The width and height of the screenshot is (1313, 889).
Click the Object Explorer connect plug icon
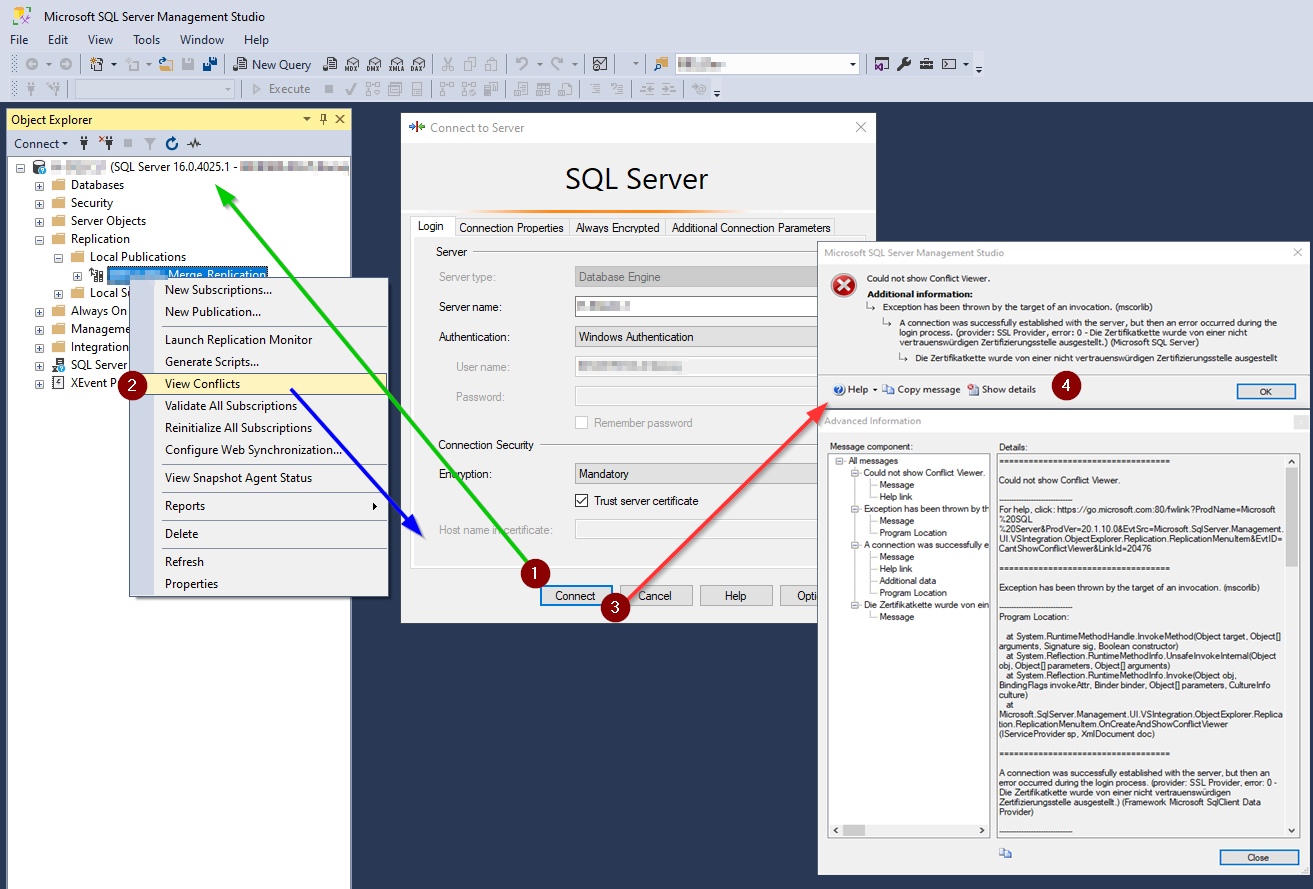tap(84, 143)
